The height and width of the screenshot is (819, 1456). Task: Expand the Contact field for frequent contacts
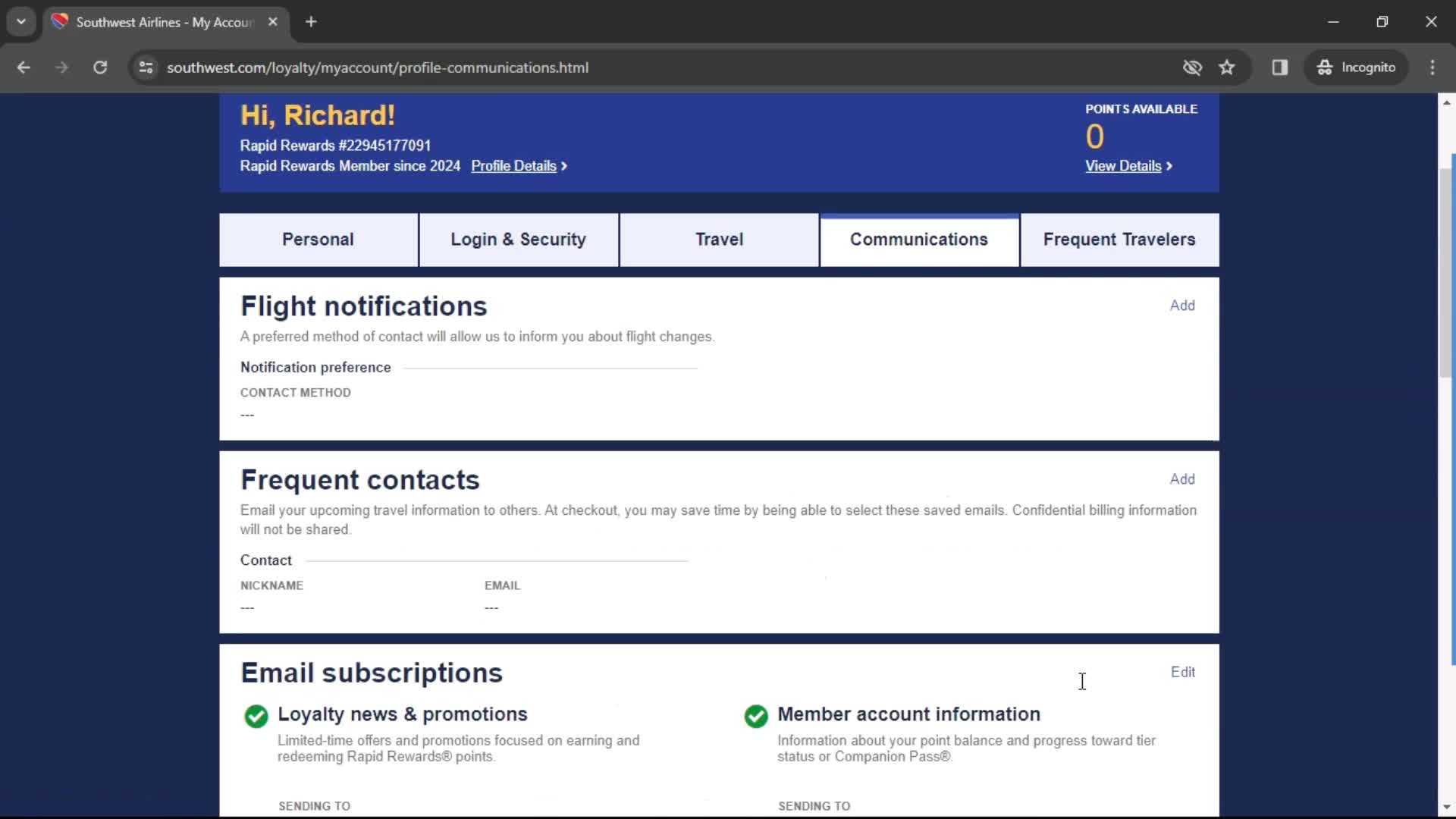point(266,560)
